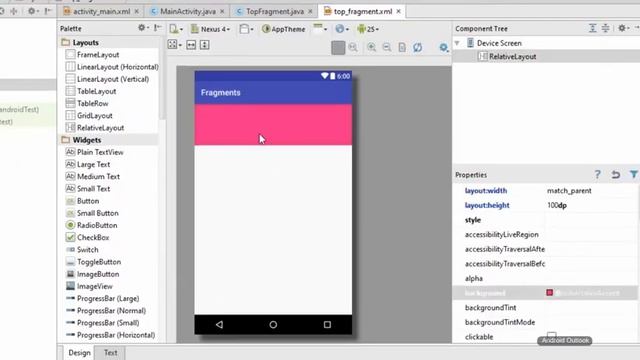Viewport: 640px width, 360px height.
Task: Expand all in Component Tree
Action: click(x=592, y=28)
